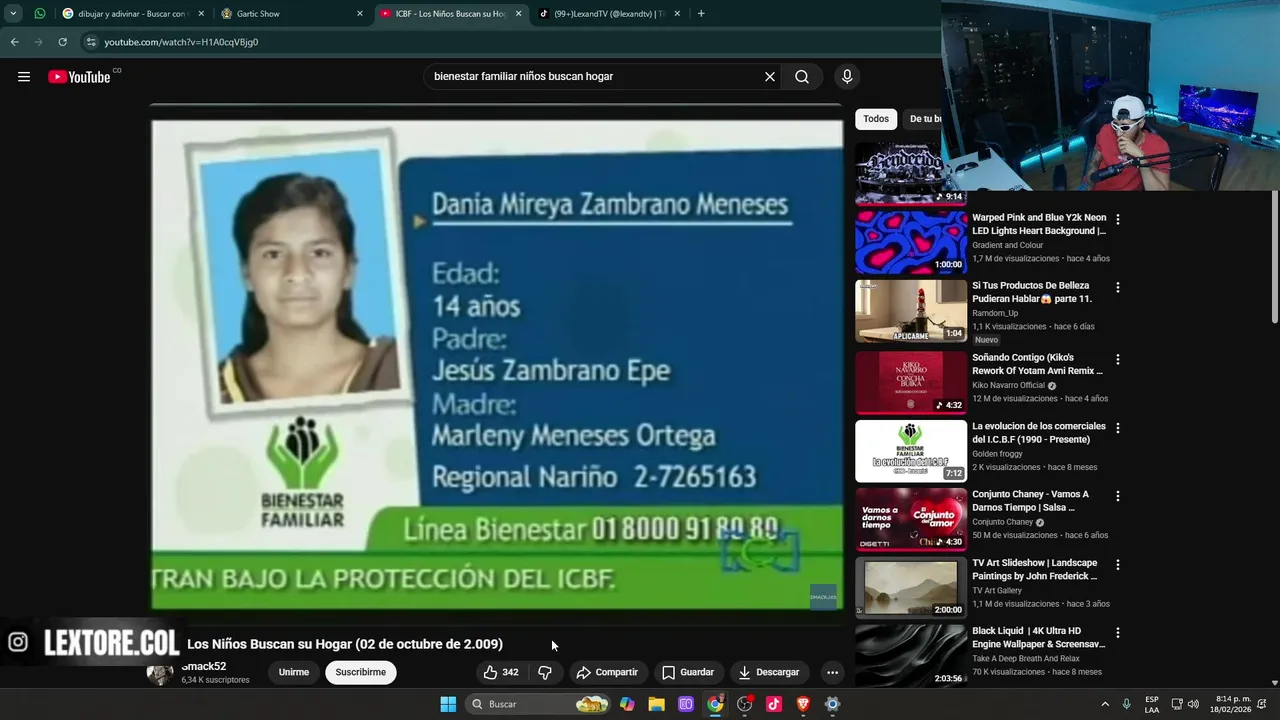Switch to the dibujar y adivinar tab
1280x720 pixels.
[133, 14]
